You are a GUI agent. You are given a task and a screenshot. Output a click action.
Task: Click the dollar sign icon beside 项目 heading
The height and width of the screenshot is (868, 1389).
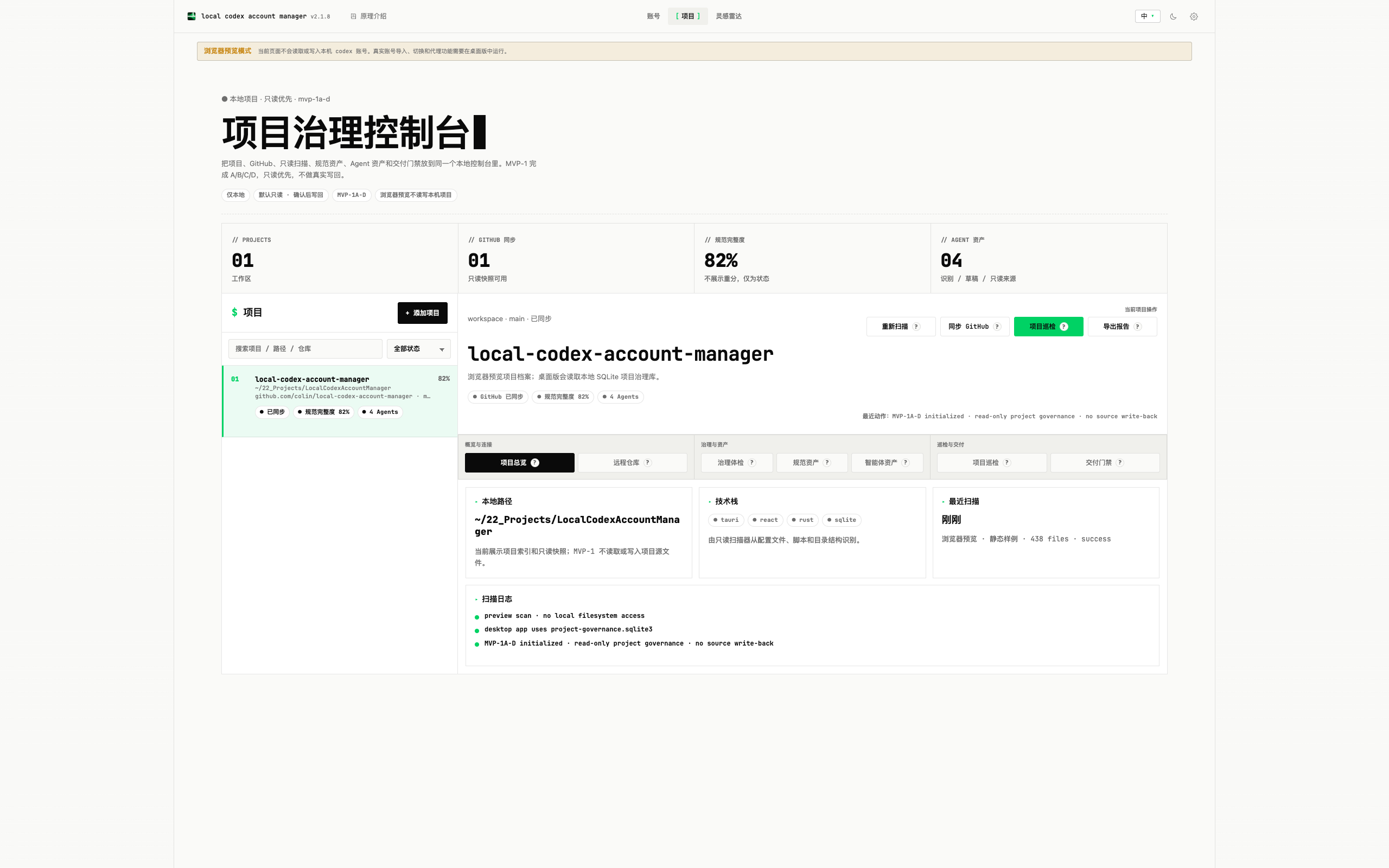[234, 312]
